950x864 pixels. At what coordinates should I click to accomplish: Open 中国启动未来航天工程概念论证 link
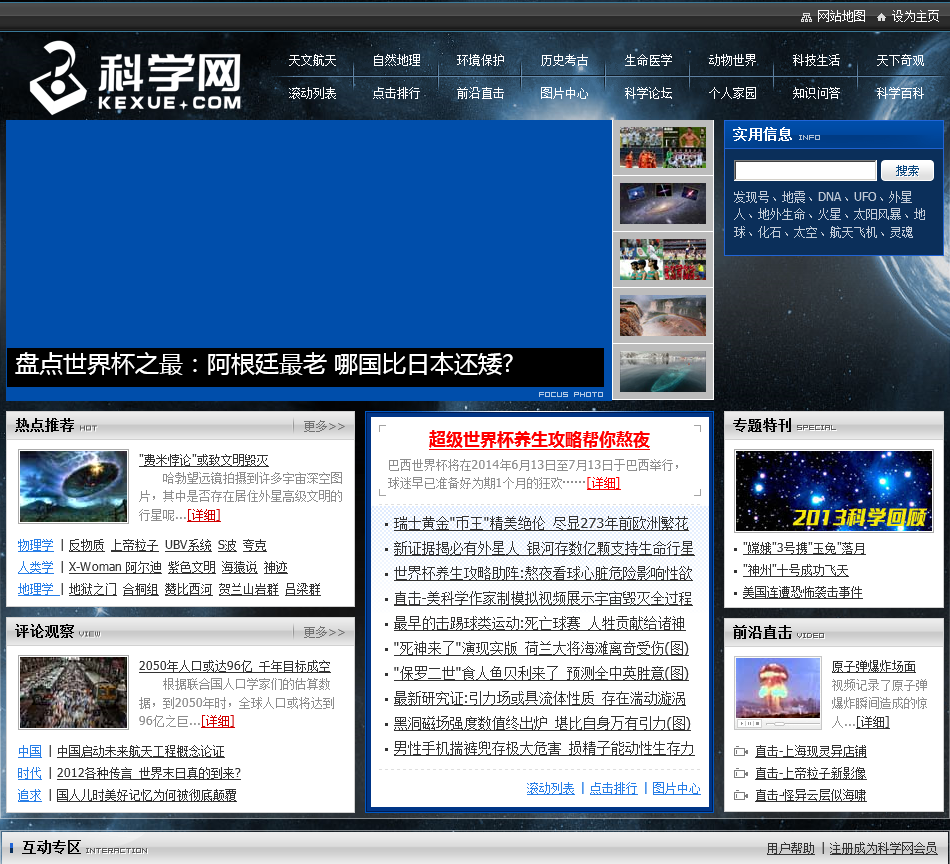click(x=141, y=751)
